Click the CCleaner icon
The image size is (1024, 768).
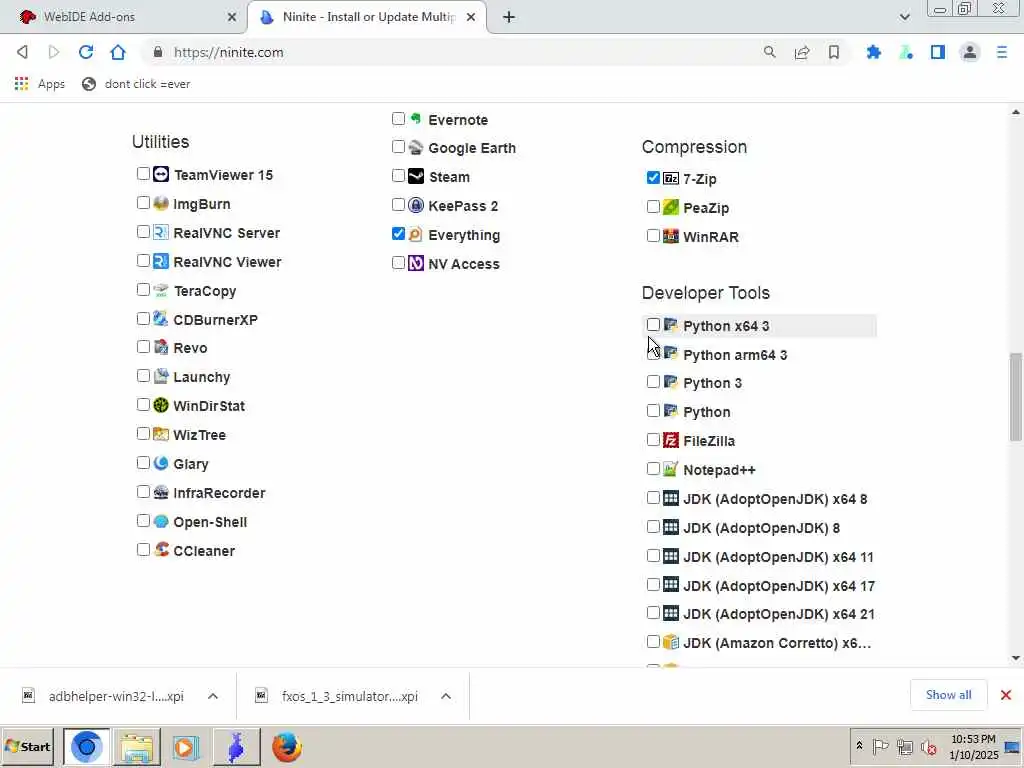click(x=161, y=550)
